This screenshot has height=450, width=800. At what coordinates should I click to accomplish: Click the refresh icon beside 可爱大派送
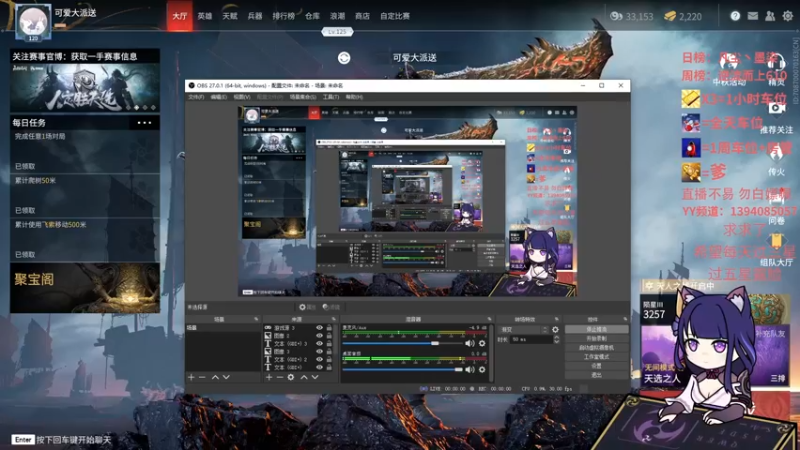click(344, 58)
